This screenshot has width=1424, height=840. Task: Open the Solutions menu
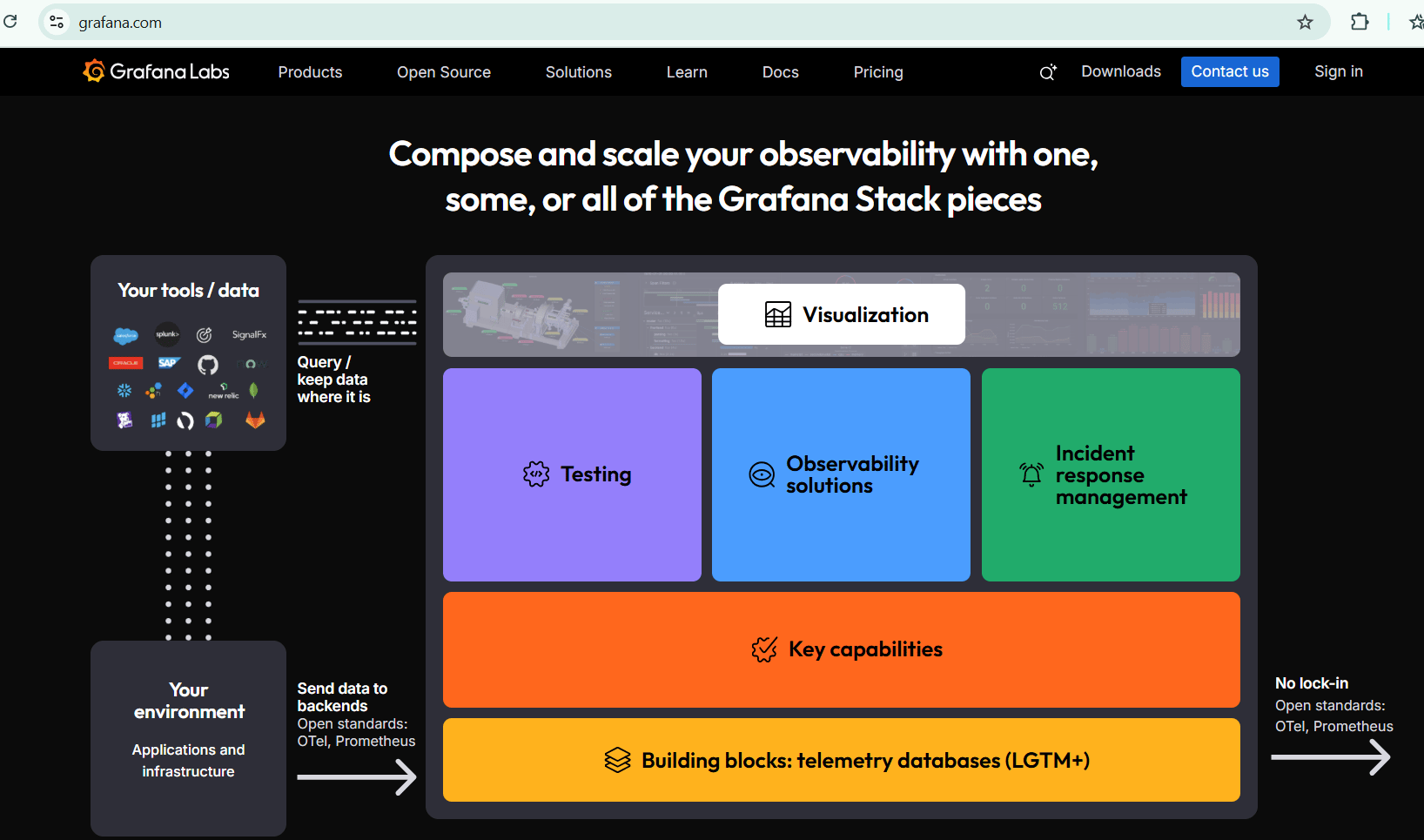(579, 72)
